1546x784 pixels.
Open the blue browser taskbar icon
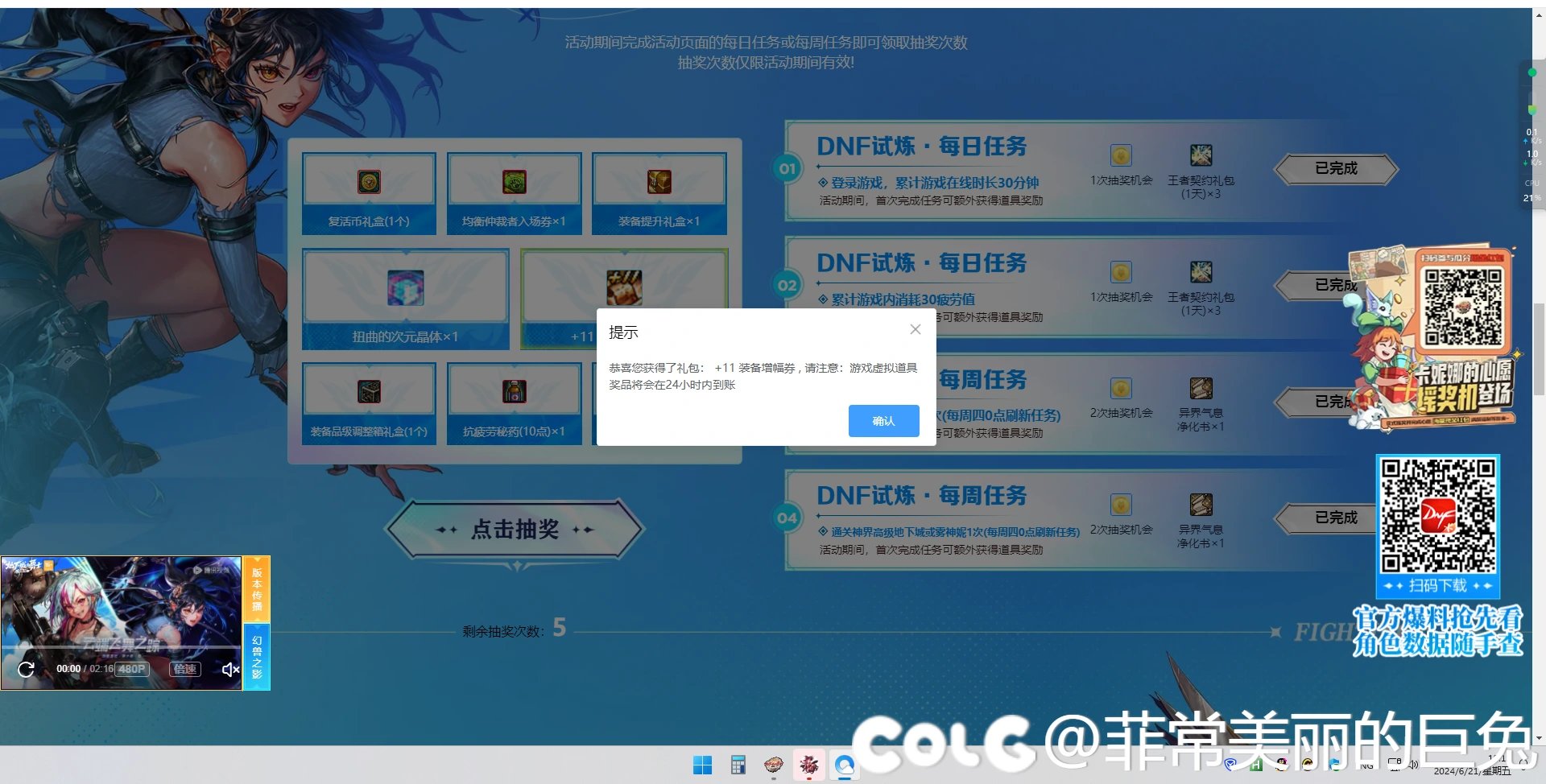coord(844,765)
